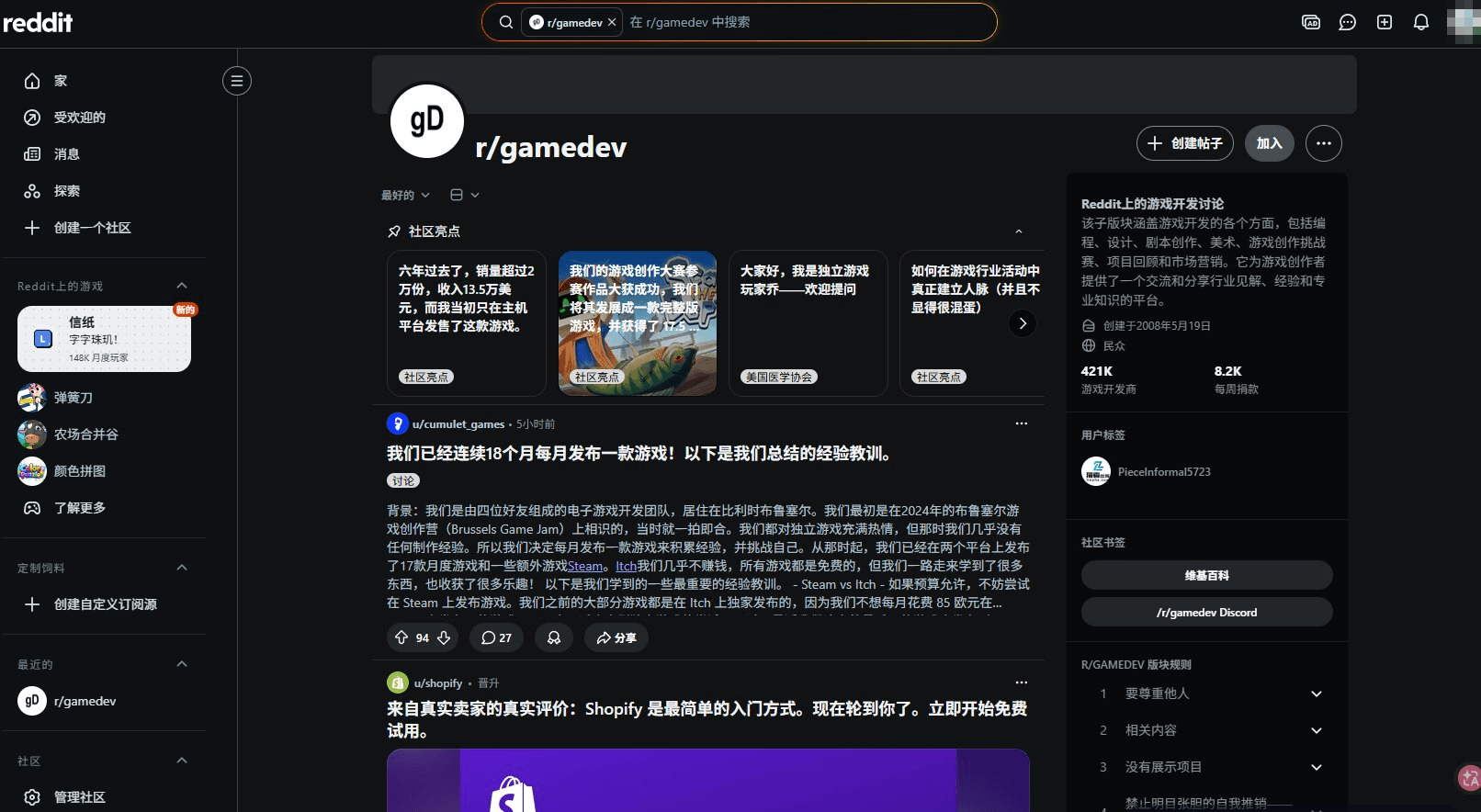Viewport: 1481px width, 812px height.
Task: Open community more options ellipsis
Action: [x=1324, y=143]
